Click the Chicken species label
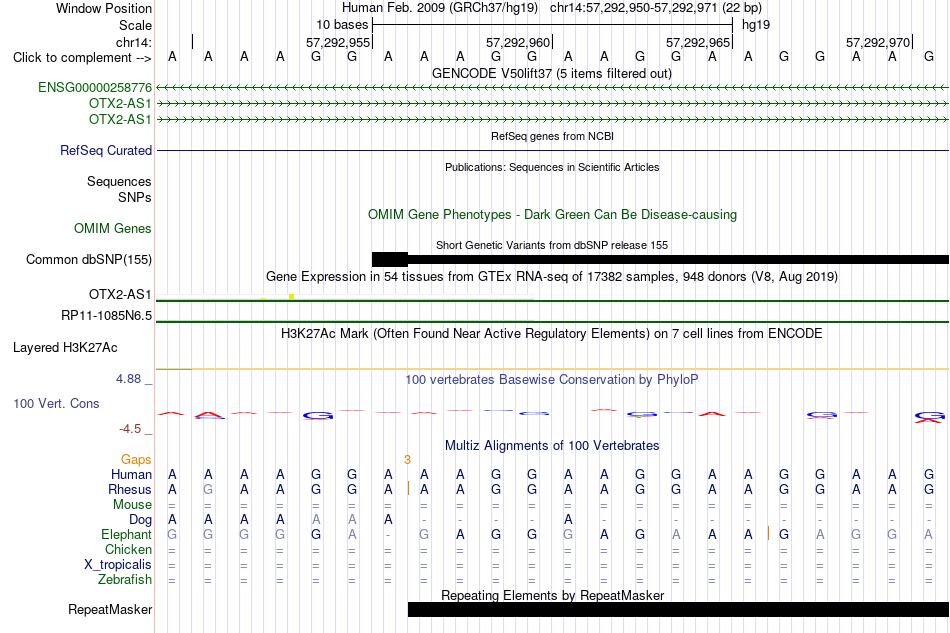The height and width of the screenshot is (633, 950). click(128, 549)
